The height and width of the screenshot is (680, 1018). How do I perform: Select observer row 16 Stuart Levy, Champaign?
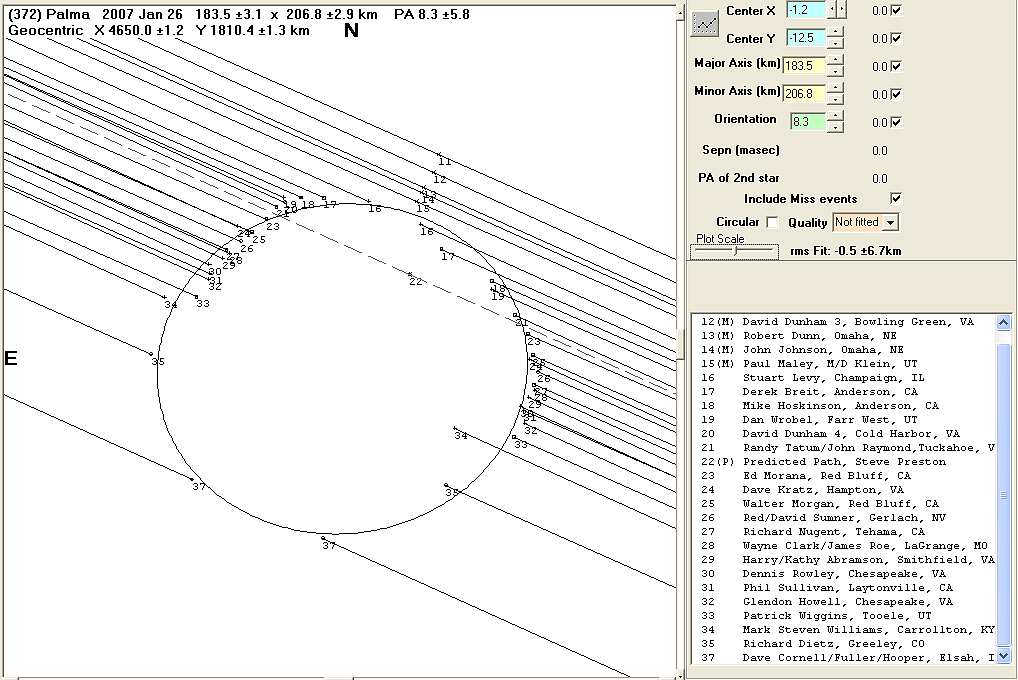[x=843, y=377]
